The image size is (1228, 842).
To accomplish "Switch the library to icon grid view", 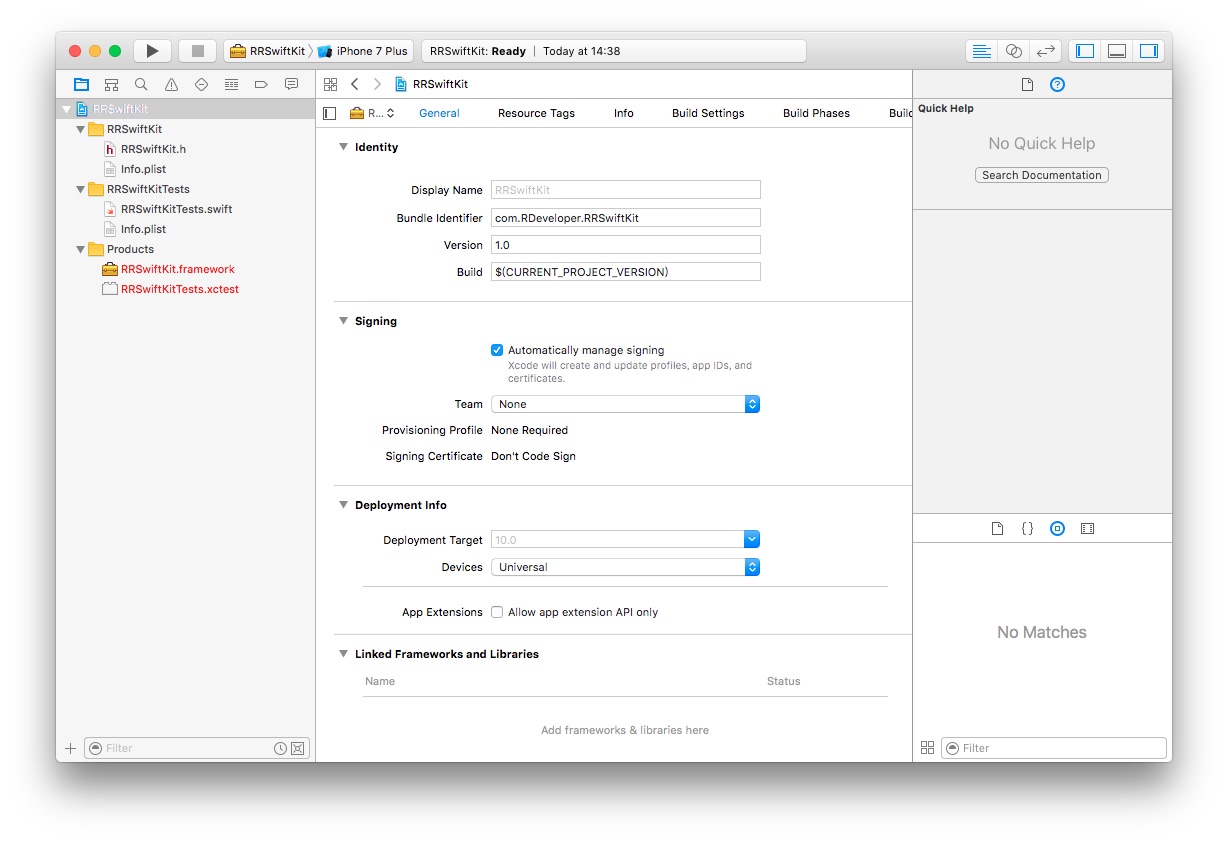I will pos(927,748).
